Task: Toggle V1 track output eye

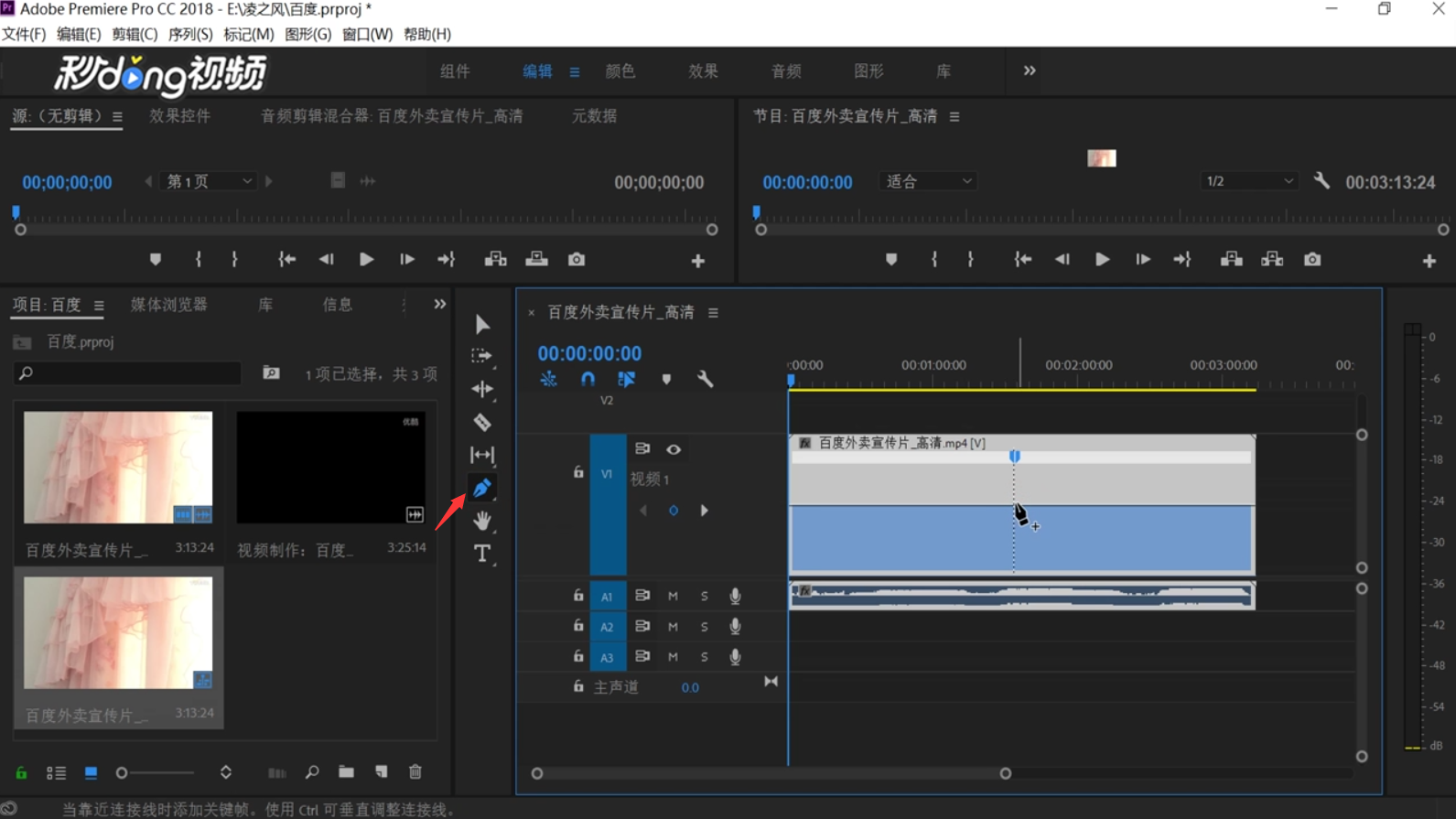Action: click(674, 449)
